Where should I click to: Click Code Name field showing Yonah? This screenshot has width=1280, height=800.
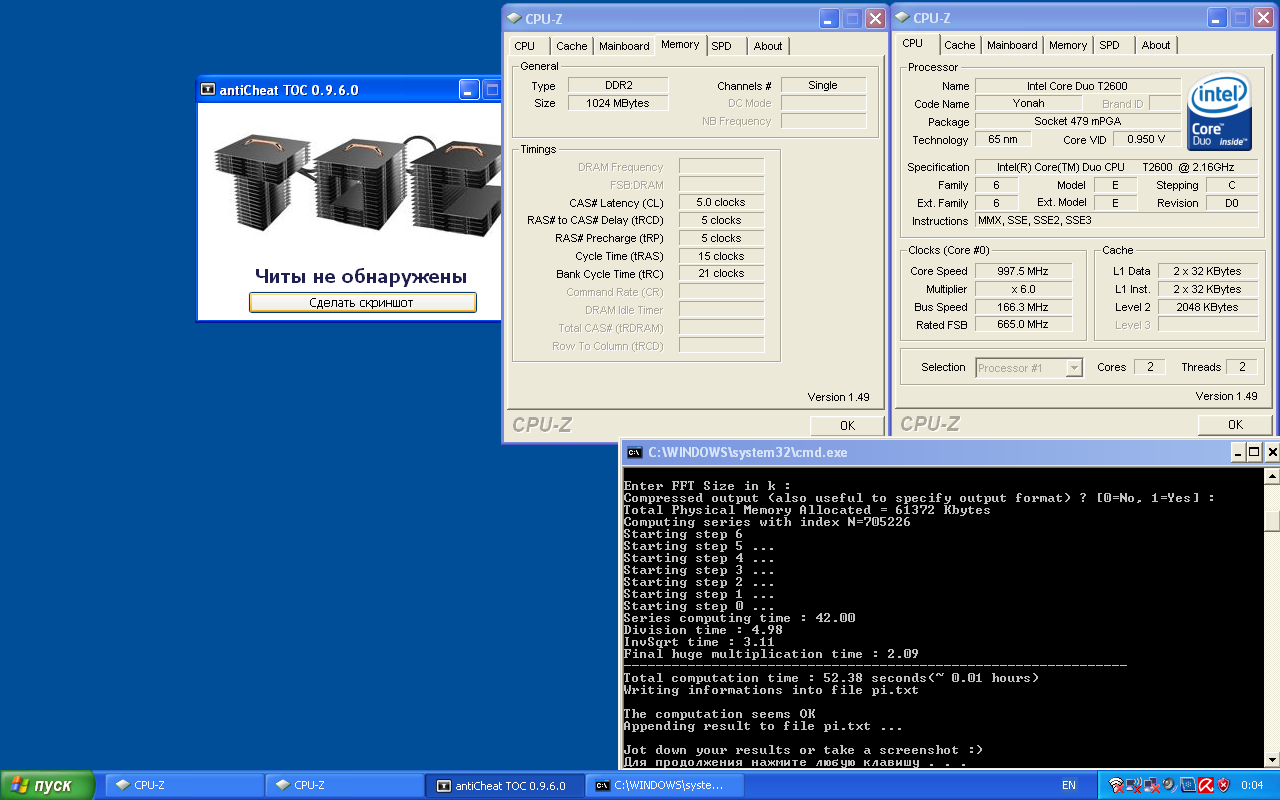click(x=1028, y=103)
